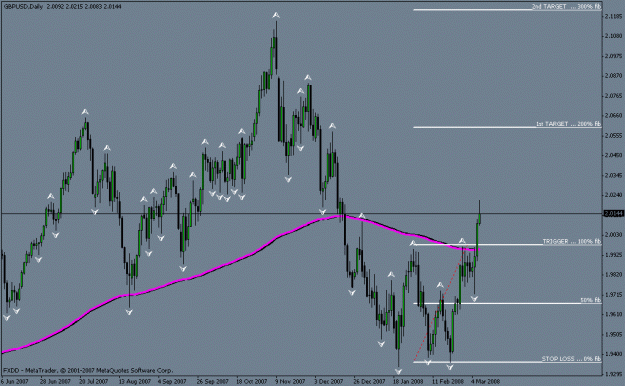Click the '28 Jun 2007' date label
Image resolution: width=625 pixels, height=386 pixels.
point(55,381)
